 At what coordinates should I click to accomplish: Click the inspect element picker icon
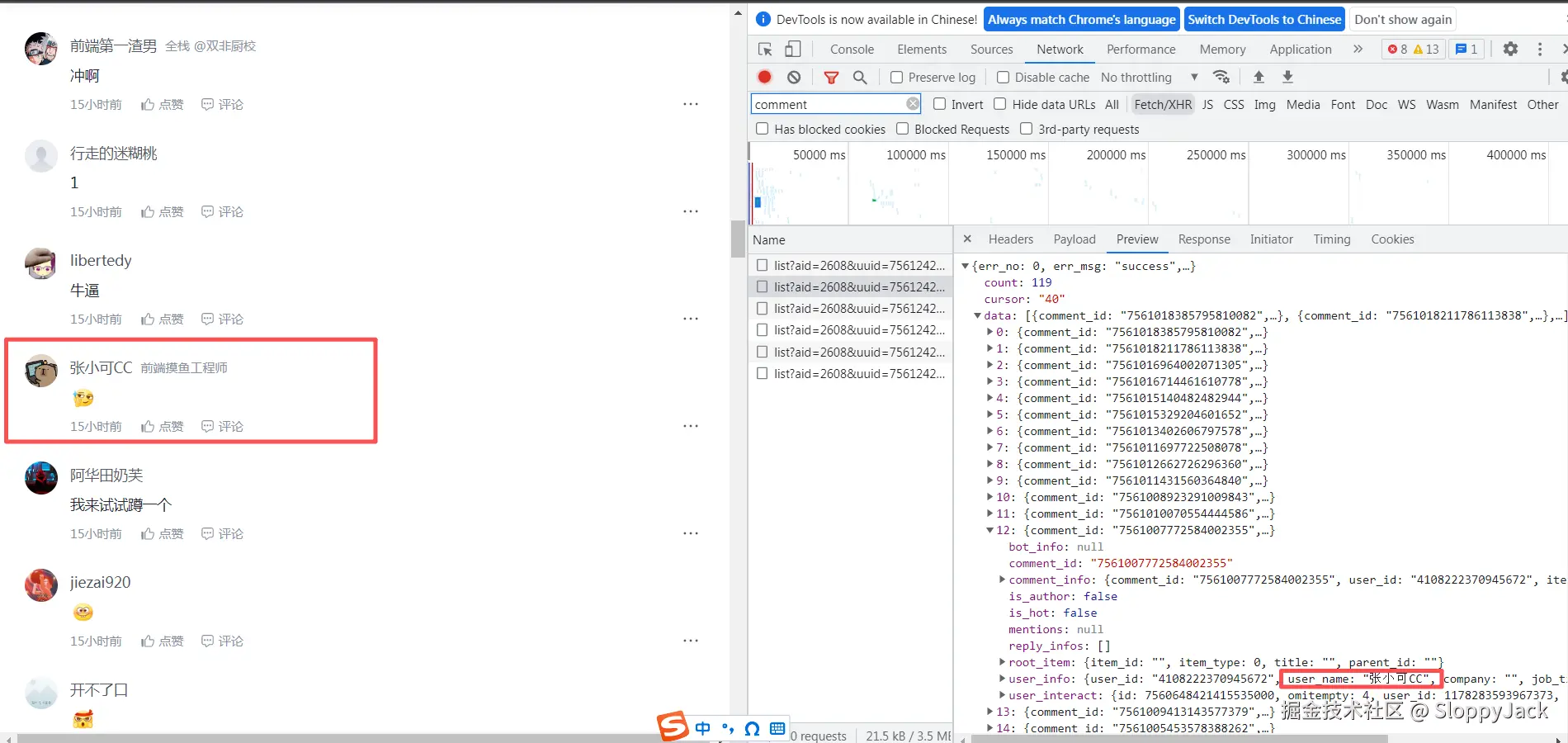pos(765,50)
